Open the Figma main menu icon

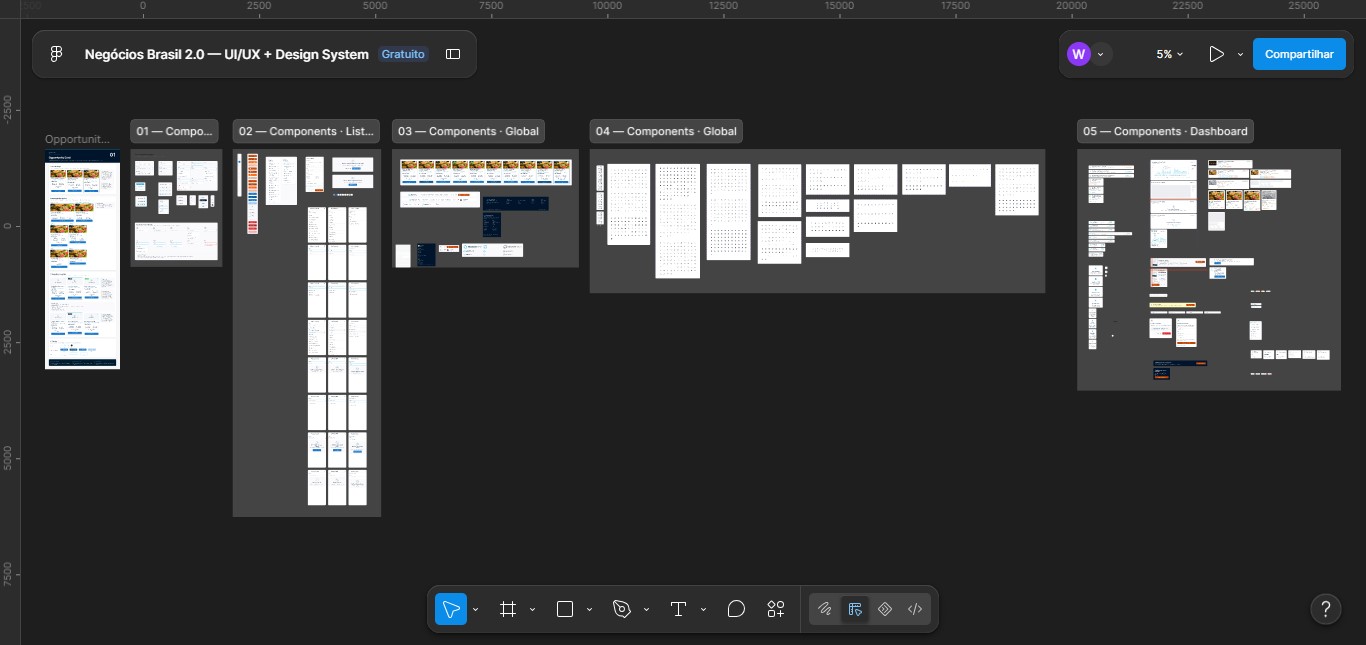click(57, 54)
